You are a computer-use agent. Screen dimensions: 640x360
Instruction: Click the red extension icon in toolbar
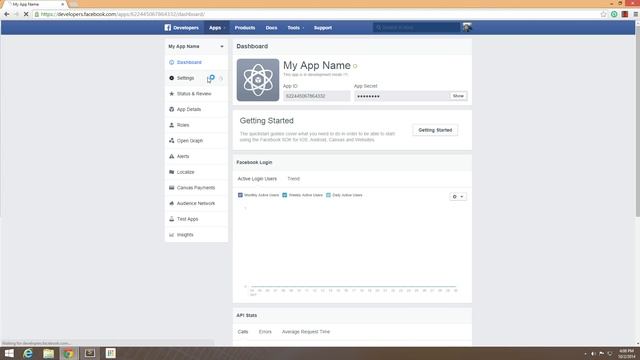tap(625, 14)
